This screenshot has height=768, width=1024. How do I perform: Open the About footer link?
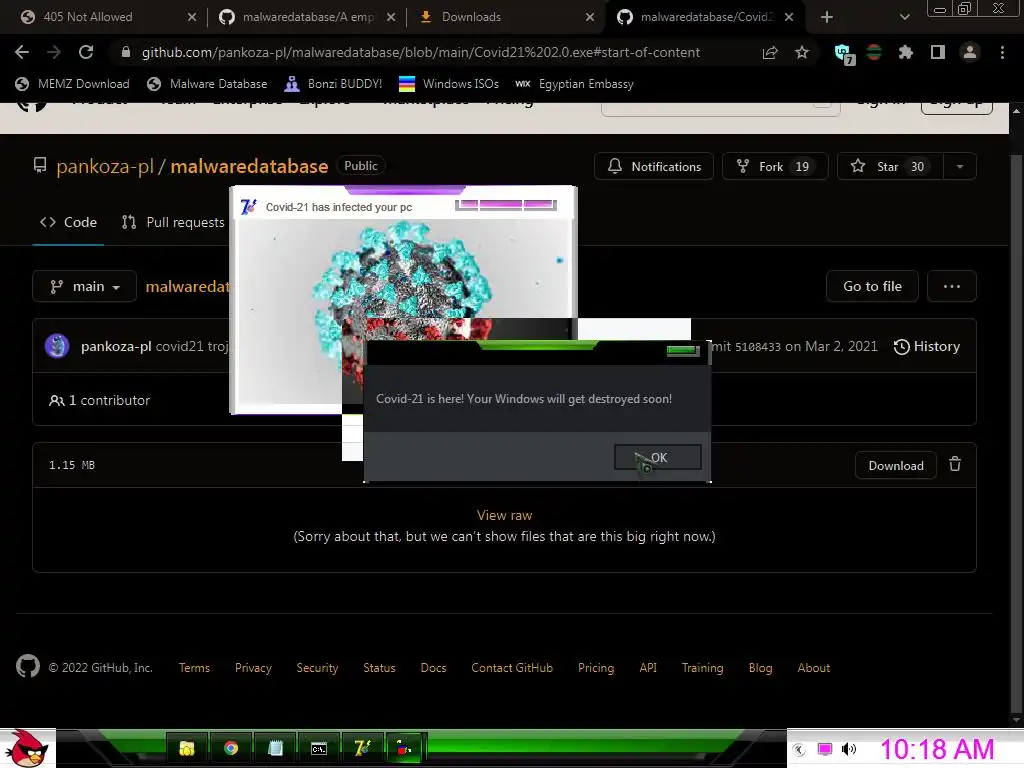coord(813,667)
